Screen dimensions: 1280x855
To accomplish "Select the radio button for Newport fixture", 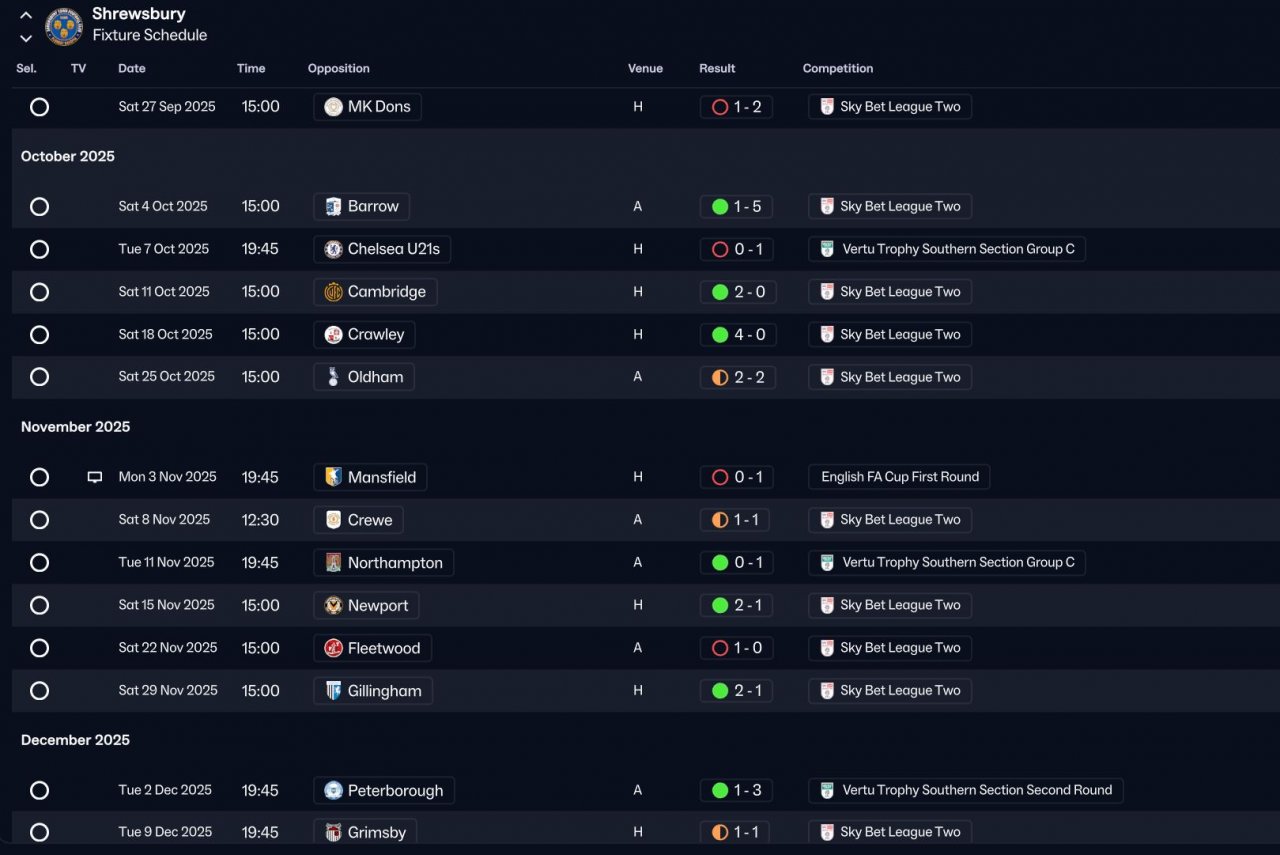I will click(39, 605).
